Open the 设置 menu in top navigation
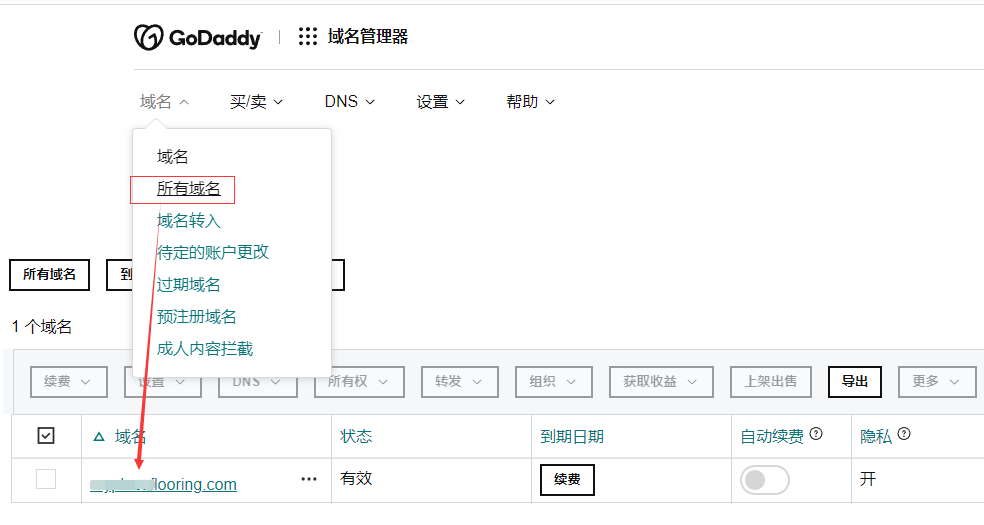Viewport: 984px width, 525px height. 441,102
